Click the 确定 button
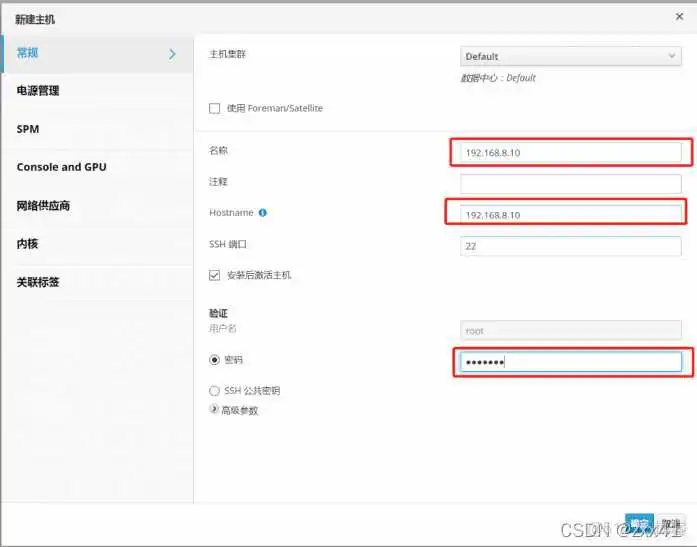This screenshot has height=547, width=697. [x=638, y=524]
